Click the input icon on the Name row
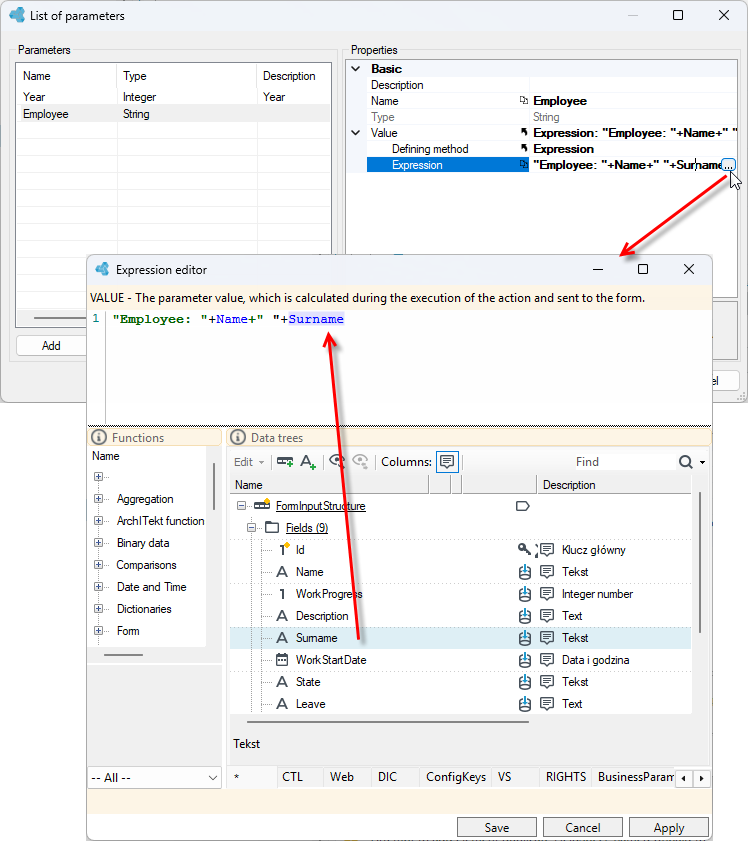The width and height of the screenshot is (748, 857). coord(525,572)
